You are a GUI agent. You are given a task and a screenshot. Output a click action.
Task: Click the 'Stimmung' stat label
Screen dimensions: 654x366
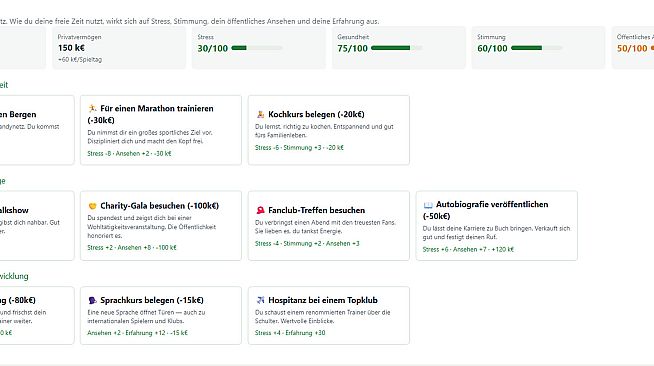pyautogui.click(x=491, y=37)
